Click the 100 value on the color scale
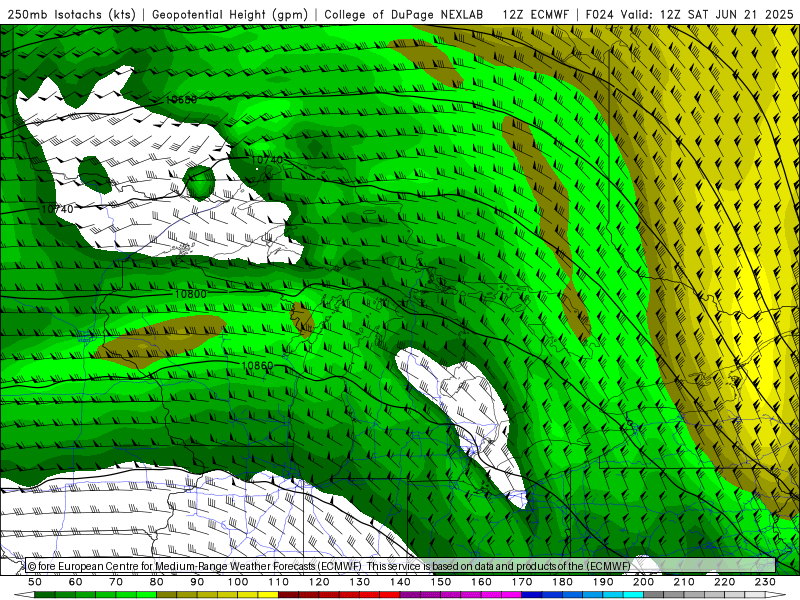 [238, 582]
